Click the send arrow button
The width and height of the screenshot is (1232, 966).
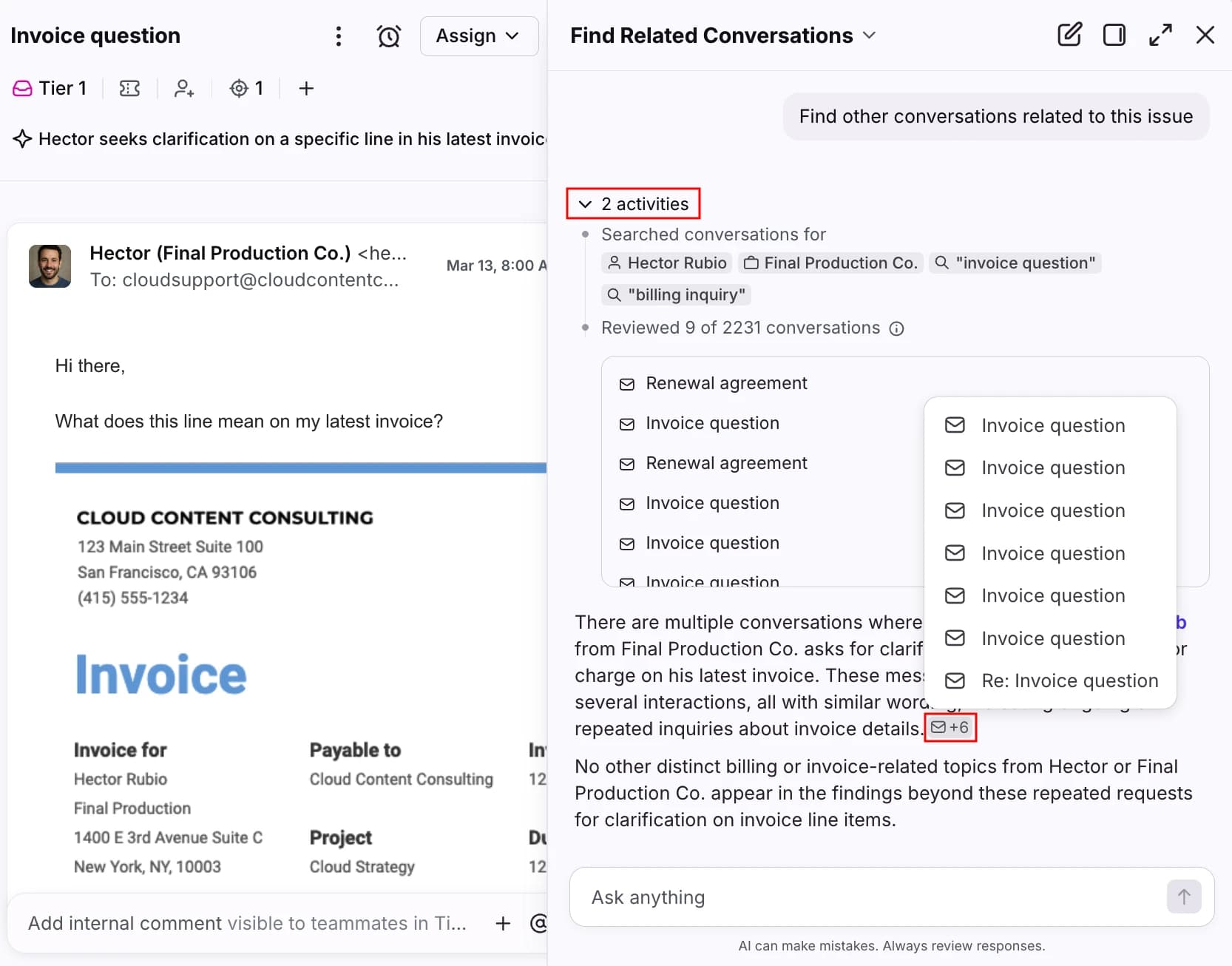(1184, 897)
